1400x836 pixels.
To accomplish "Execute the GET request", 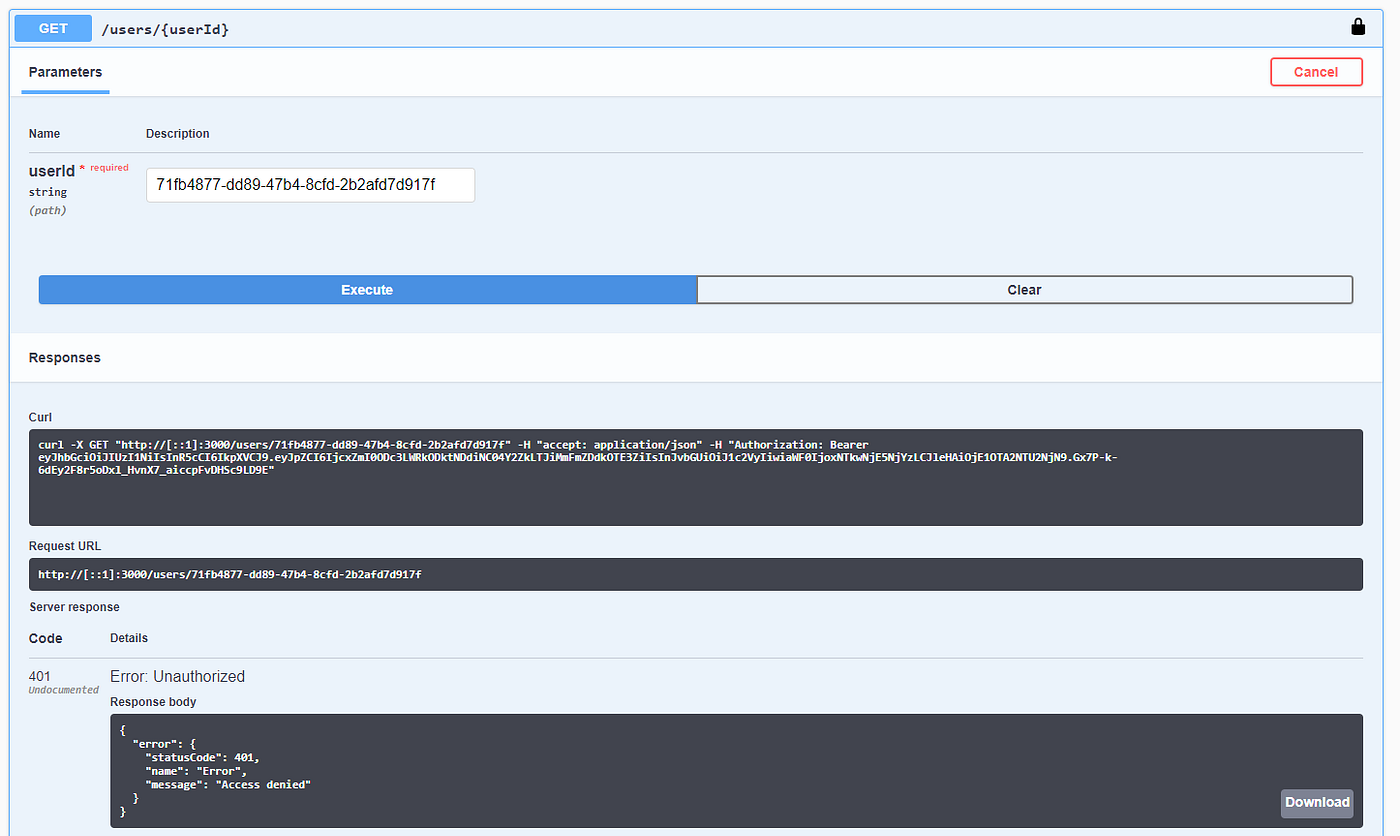I will click(x=367, y=289).
